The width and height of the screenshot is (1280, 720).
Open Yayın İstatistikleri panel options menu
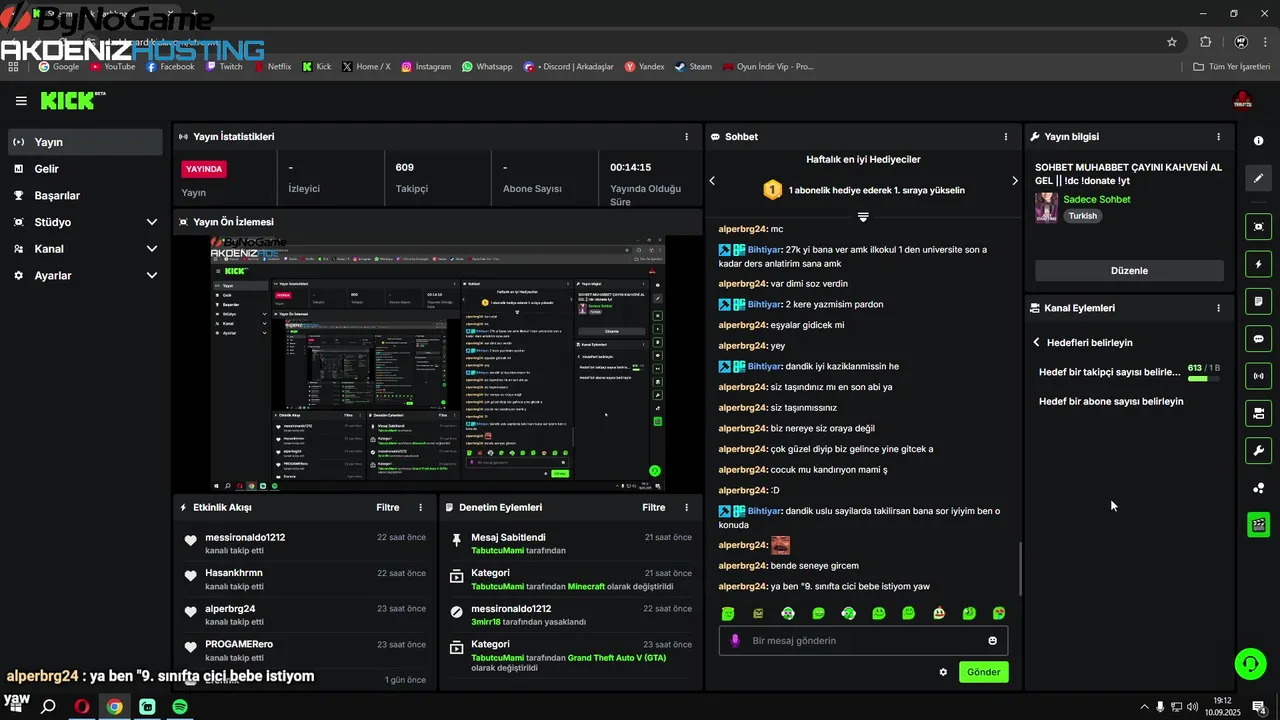click(x=686, y=136)
